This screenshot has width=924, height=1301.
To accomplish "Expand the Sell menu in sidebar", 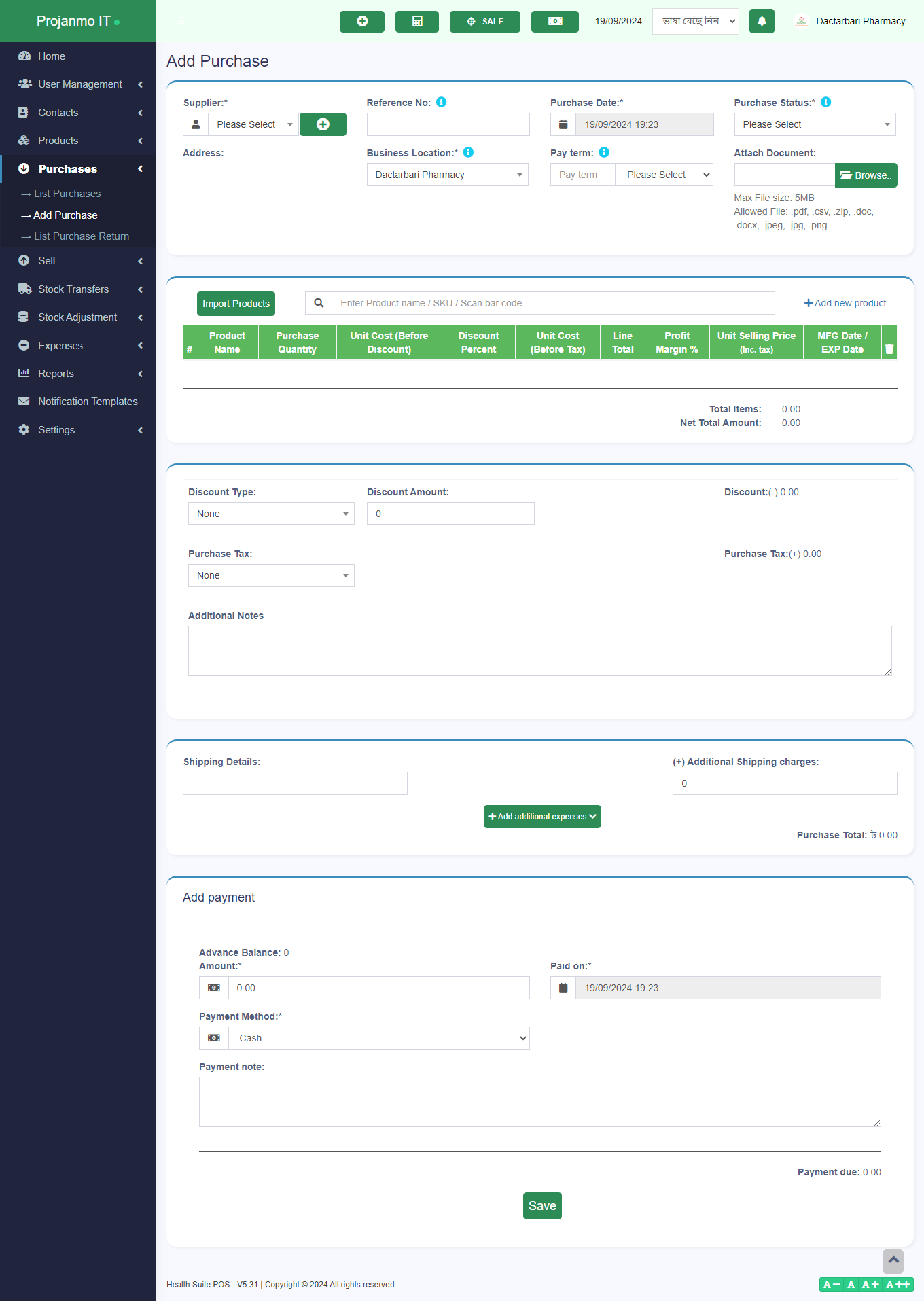I will tap(78, 261).
